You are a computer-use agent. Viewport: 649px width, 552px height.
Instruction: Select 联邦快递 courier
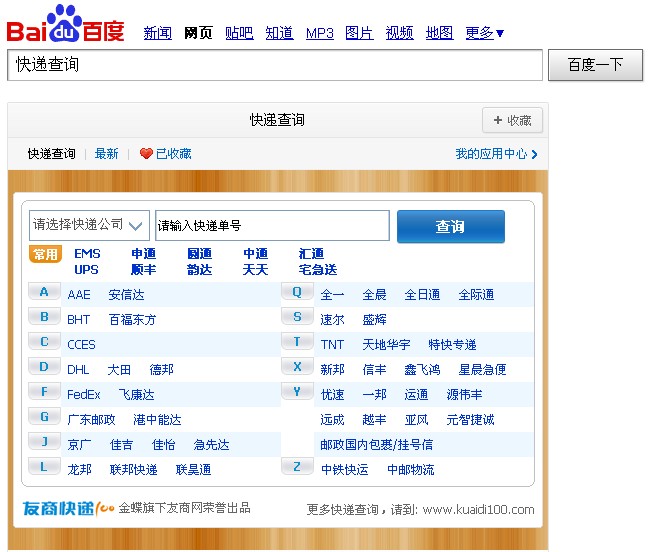(x=133, y=470)
